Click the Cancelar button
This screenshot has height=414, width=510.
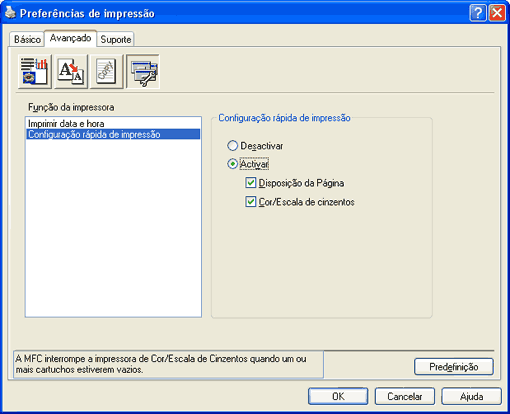tap(405, 396)
